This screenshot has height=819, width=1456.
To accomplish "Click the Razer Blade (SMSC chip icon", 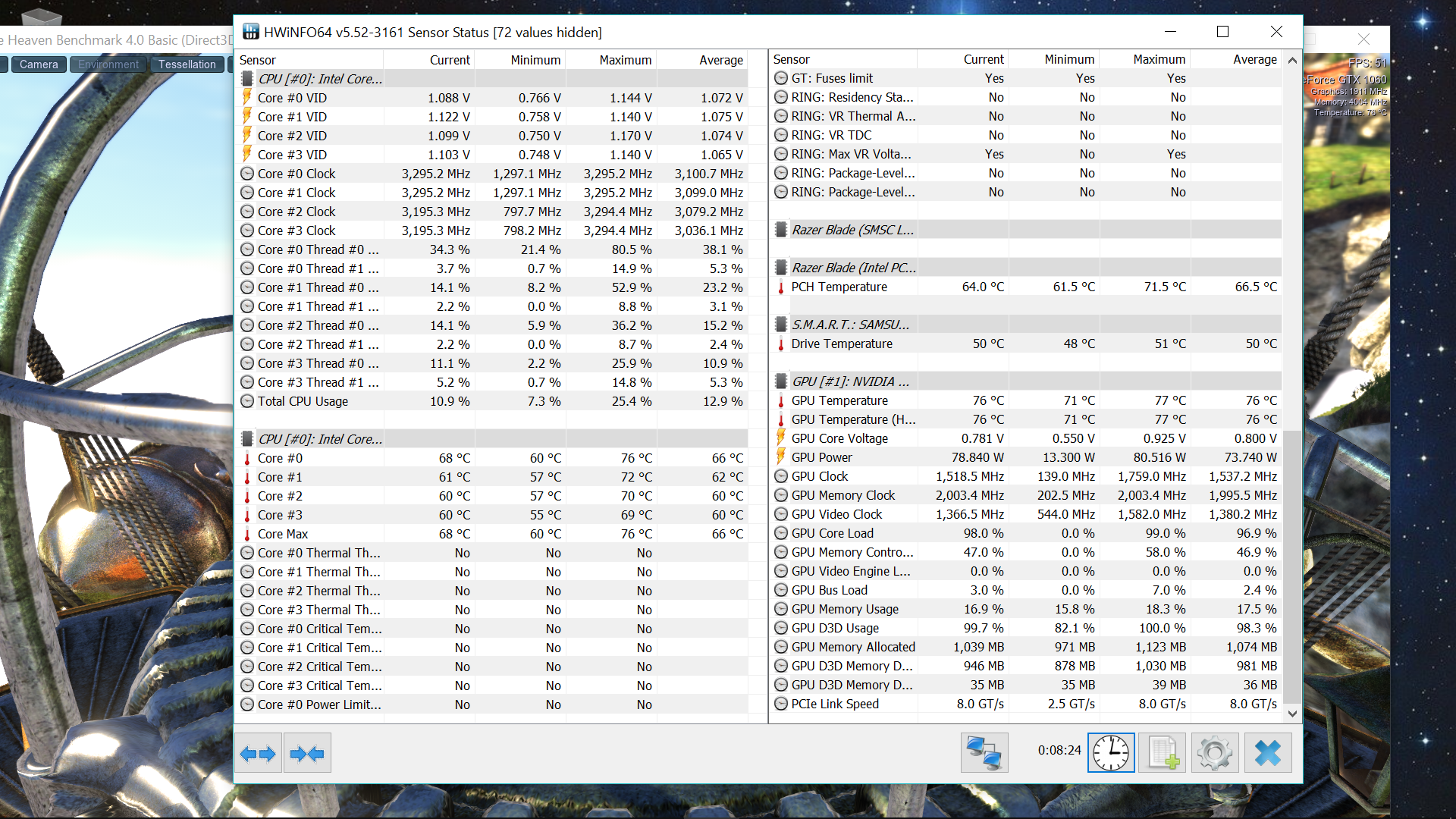I will [x=781, y=230].
